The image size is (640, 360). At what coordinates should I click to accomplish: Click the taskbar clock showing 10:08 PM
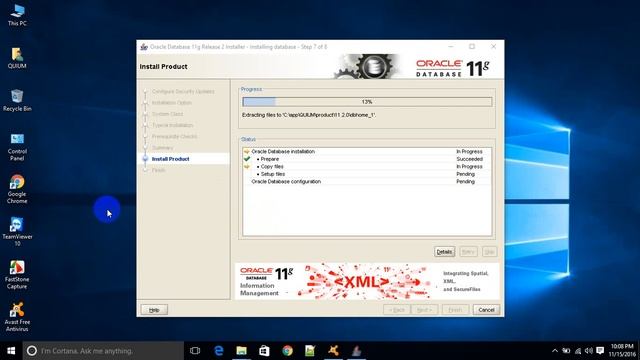(622, 351)
